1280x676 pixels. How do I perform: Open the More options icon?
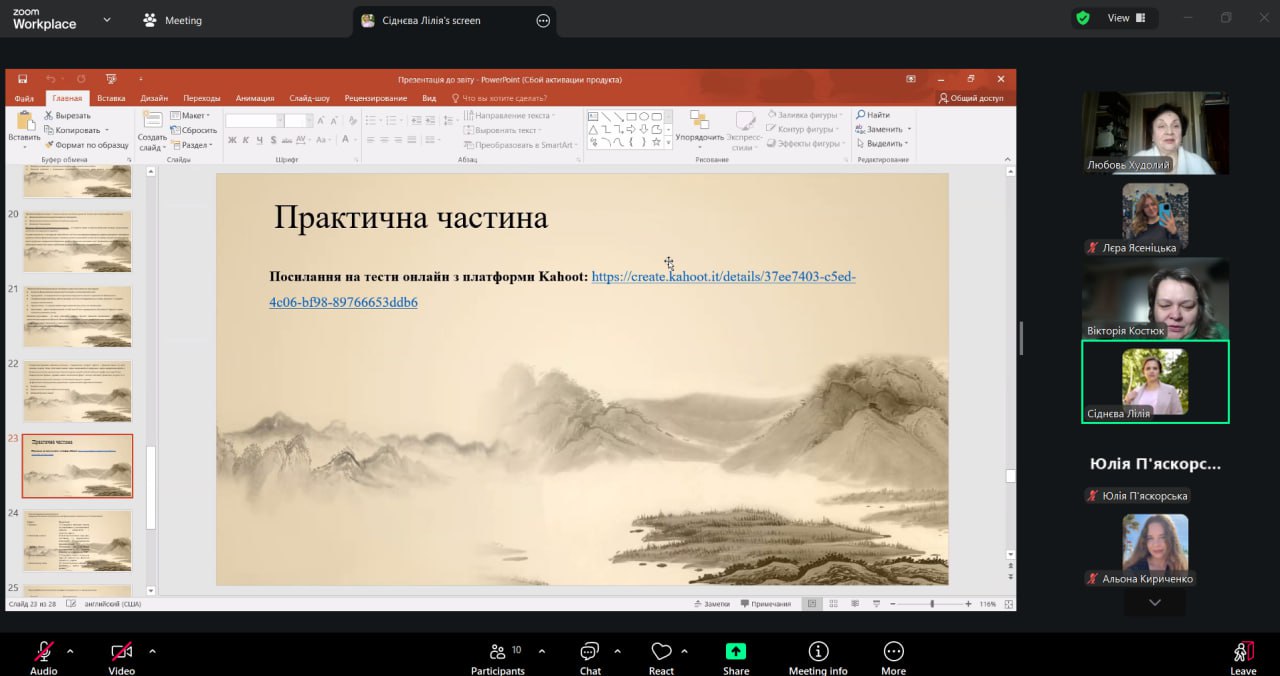point(893,652)
